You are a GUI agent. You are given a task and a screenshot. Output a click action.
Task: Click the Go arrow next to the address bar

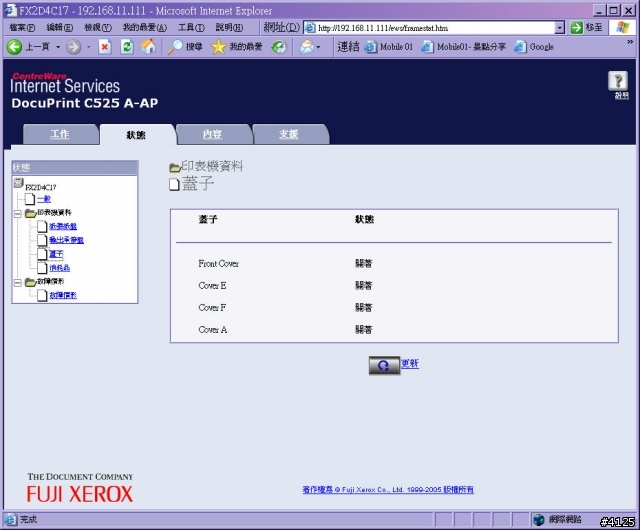click(576, 27)
